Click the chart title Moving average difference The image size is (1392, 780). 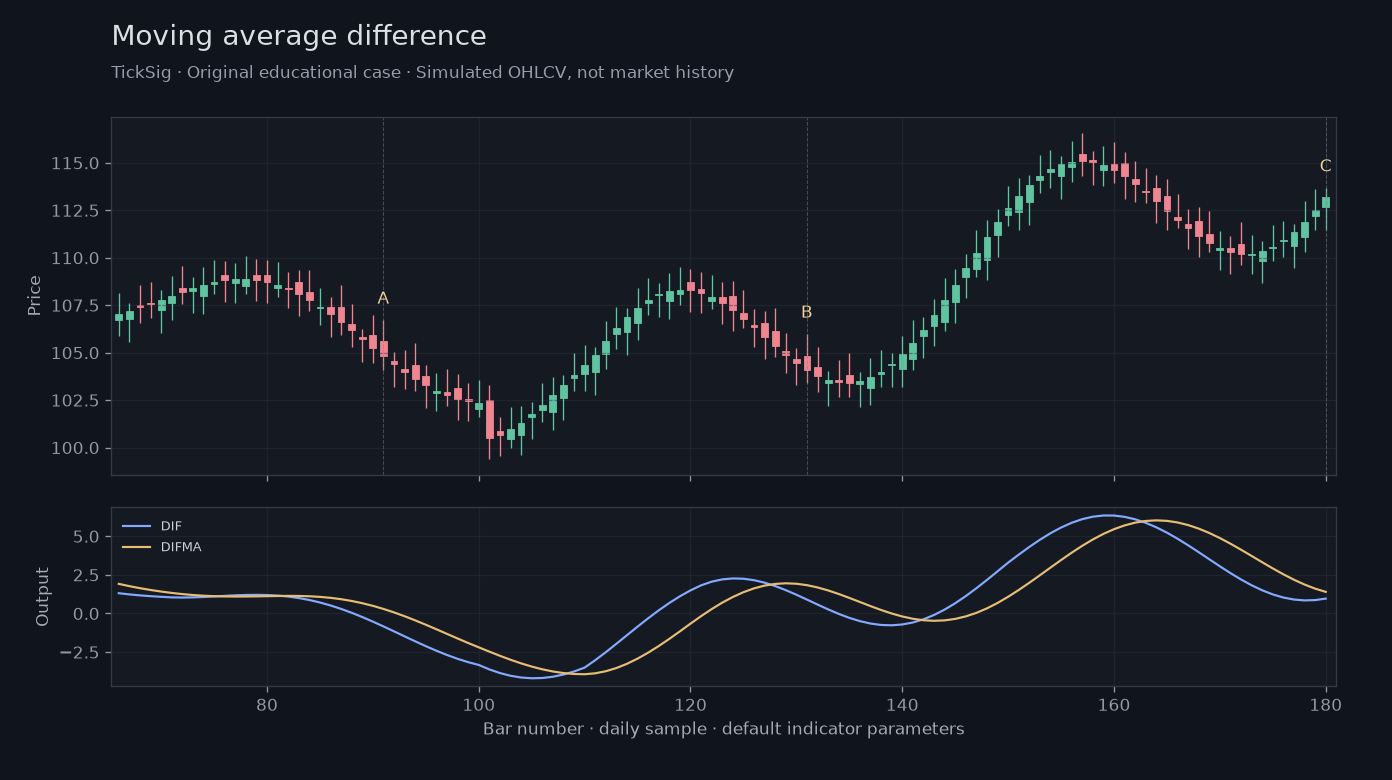(299, 36)
